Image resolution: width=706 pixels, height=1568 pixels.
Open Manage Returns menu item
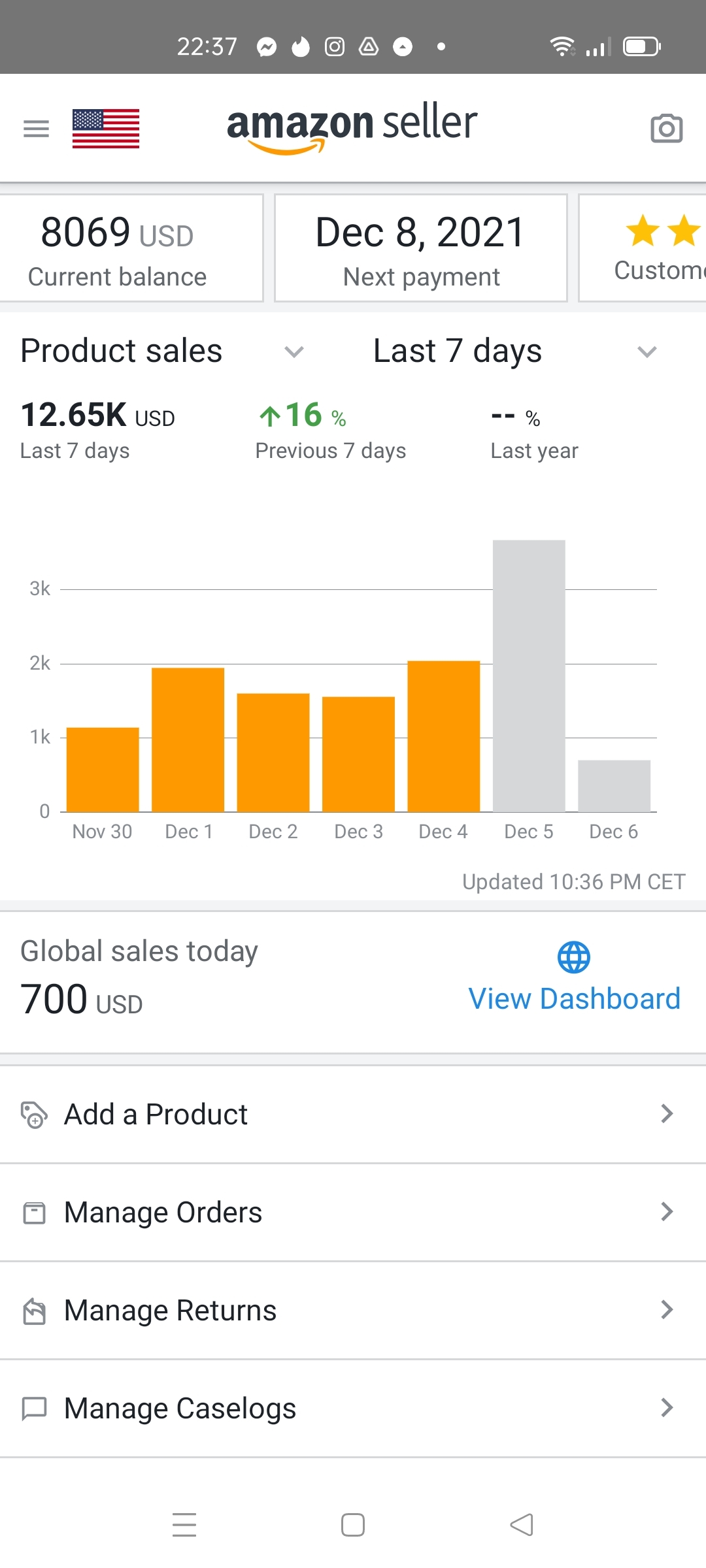(170, 1311)
